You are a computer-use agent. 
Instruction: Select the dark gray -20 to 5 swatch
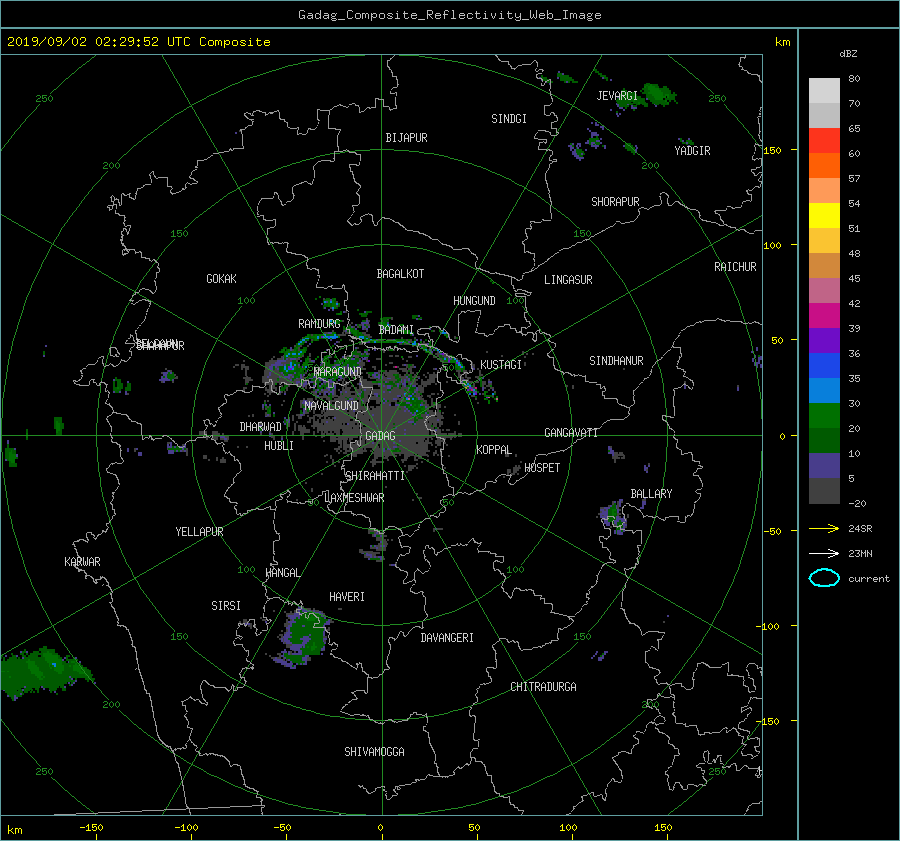click(x=824, y=491)
